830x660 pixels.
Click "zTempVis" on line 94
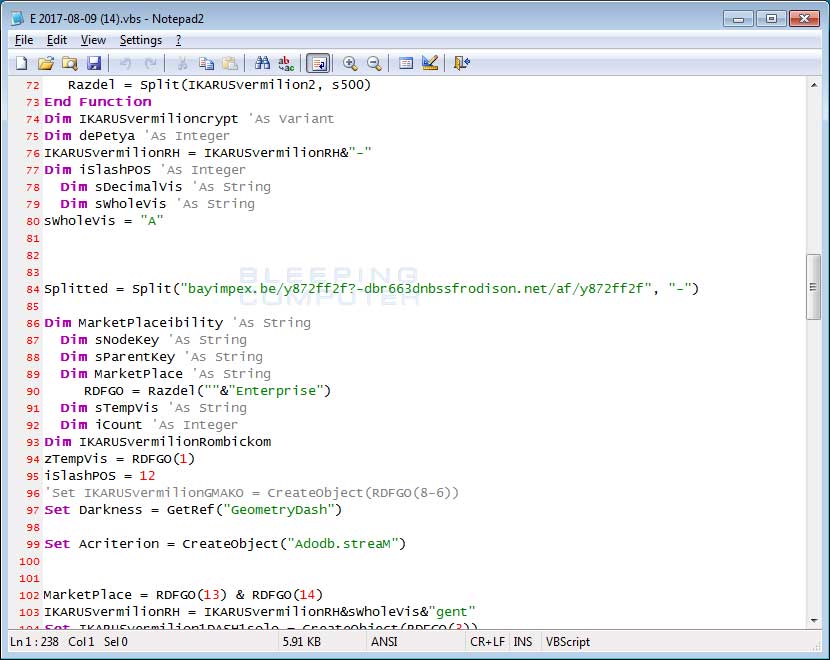(x=76, y=459)
